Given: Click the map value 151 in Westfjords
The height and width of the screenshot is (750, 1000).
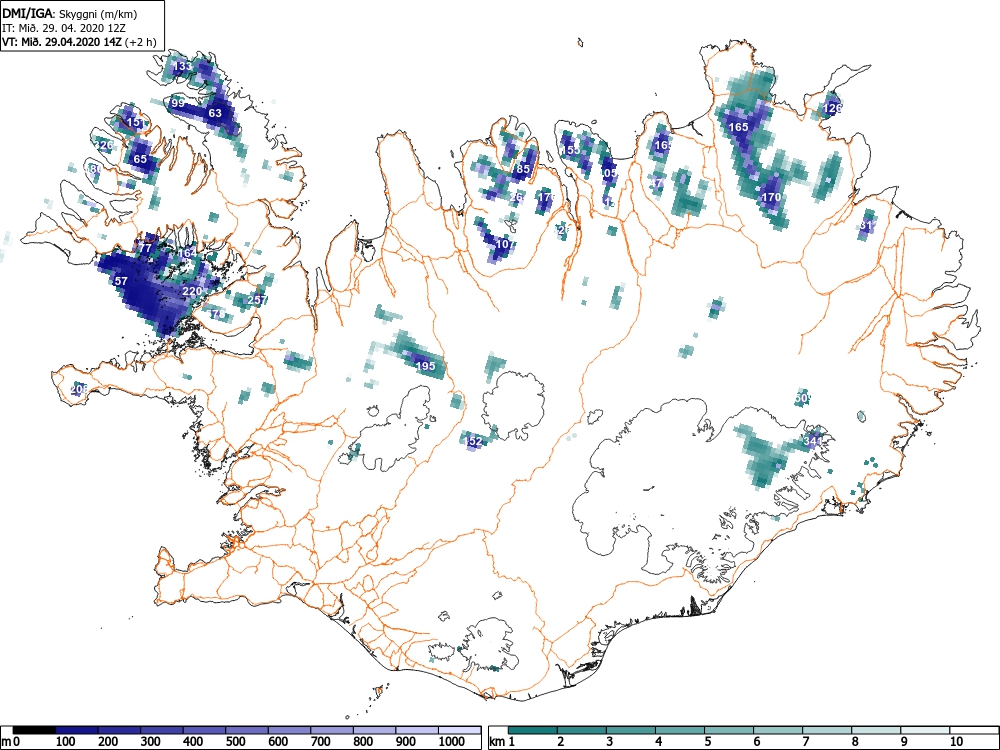Looking at the screenshot, I should click(x=135, y=122).
